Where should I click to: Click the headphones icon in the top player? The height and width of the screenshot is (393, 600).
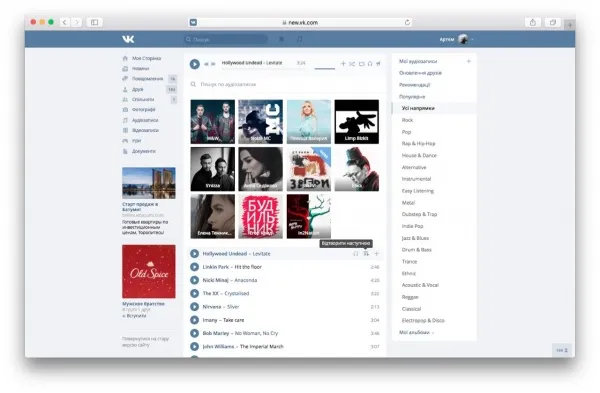point(370,64)
